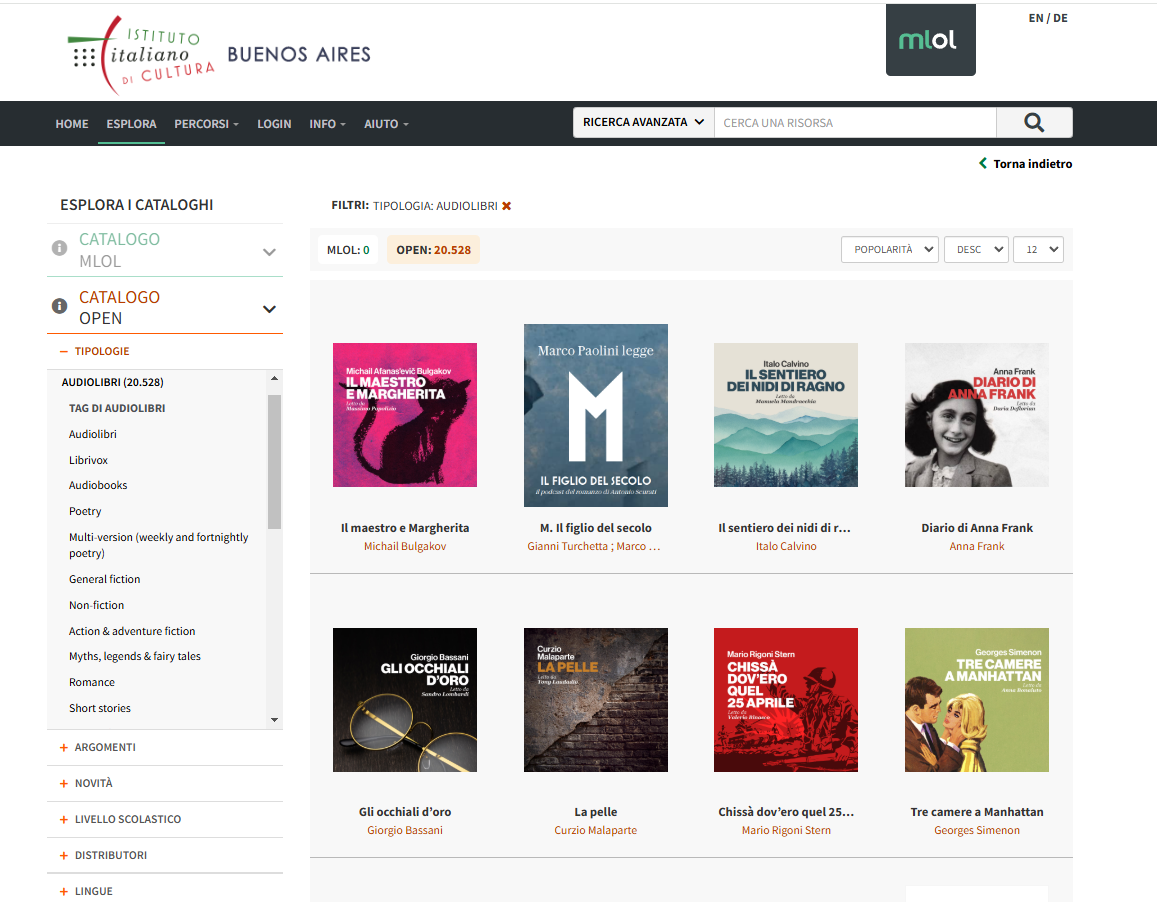
Task: Open Il sentiero dei nidi di ragno cover
Action: 786,415
